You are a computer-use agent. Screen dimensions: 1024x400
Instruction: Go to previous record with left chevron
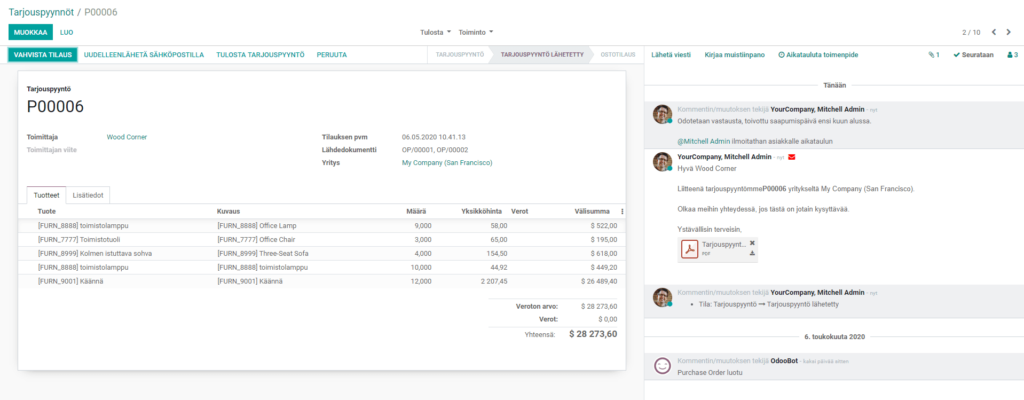[x=994, y=32]
